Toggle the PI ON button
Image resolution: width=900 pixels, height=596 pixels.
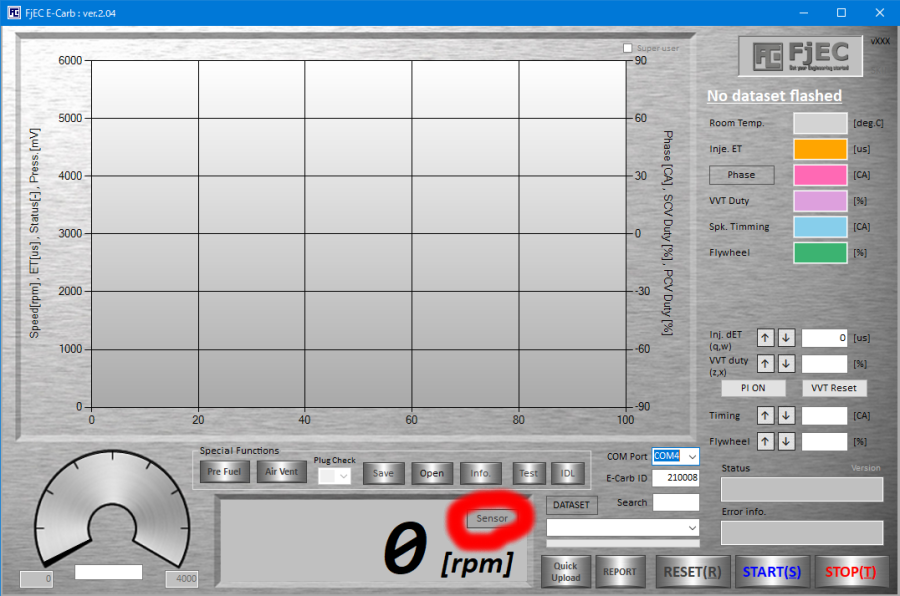coord(753,388)
